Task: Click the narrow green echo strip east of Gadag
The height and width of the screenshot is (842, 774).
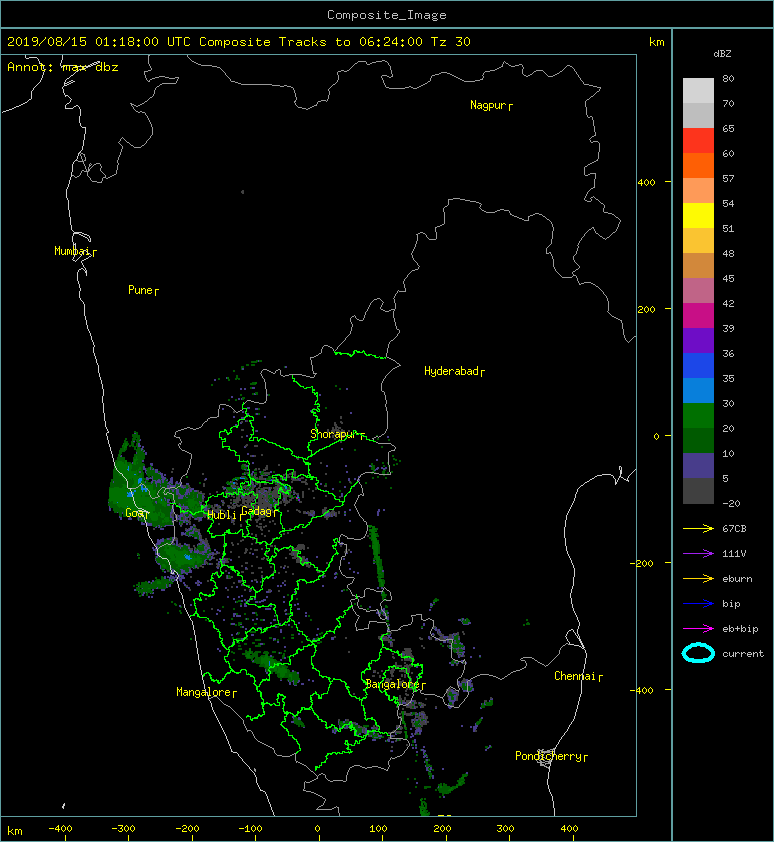Action: (377, 558)
